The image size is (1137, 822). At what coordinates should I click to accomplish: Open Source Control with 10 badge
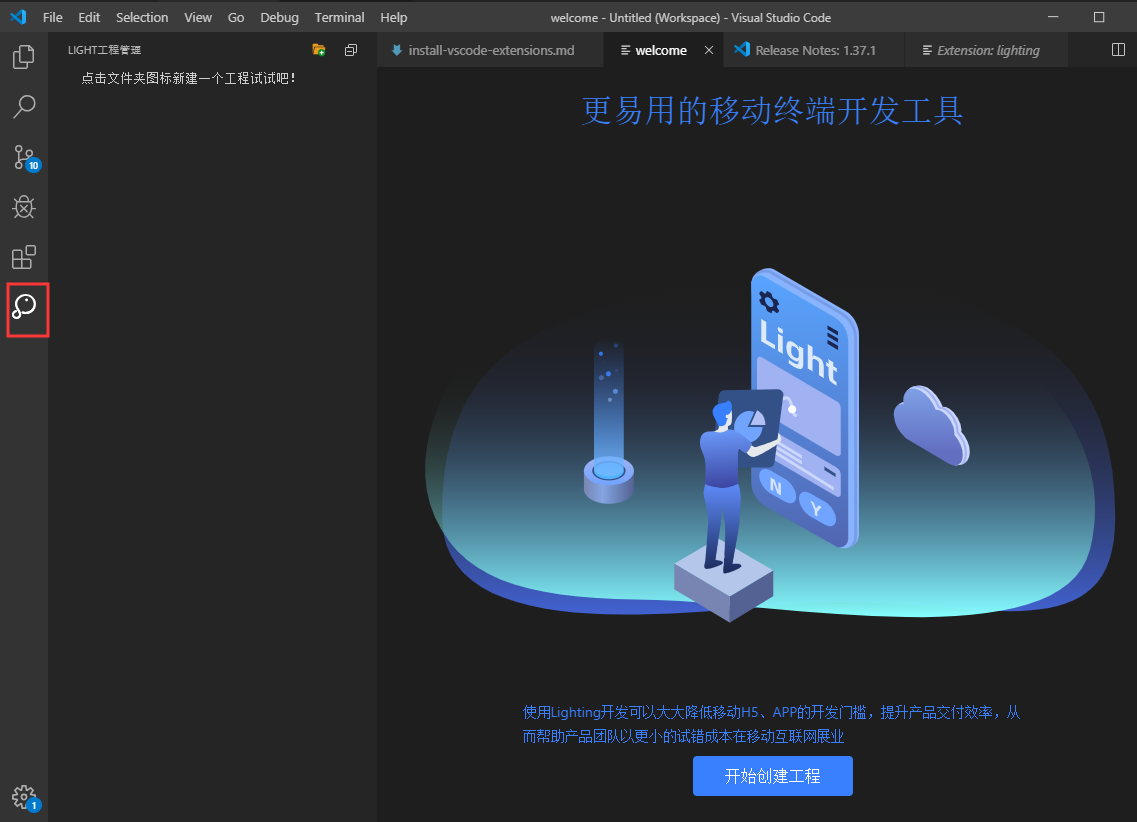pyautogui.click(x=24, y=157)
